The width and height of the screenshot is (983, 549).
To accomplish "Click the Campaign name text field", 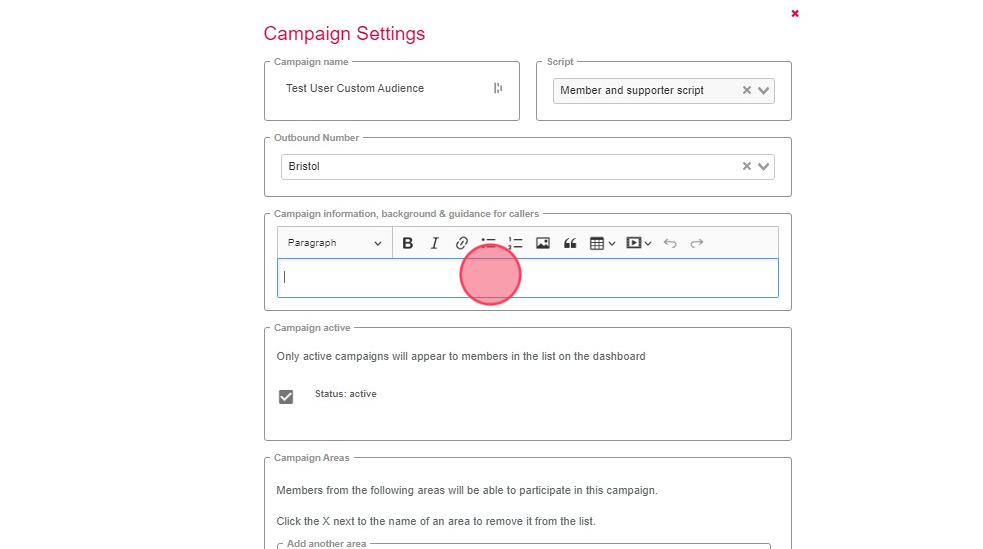I will [380, 89].
